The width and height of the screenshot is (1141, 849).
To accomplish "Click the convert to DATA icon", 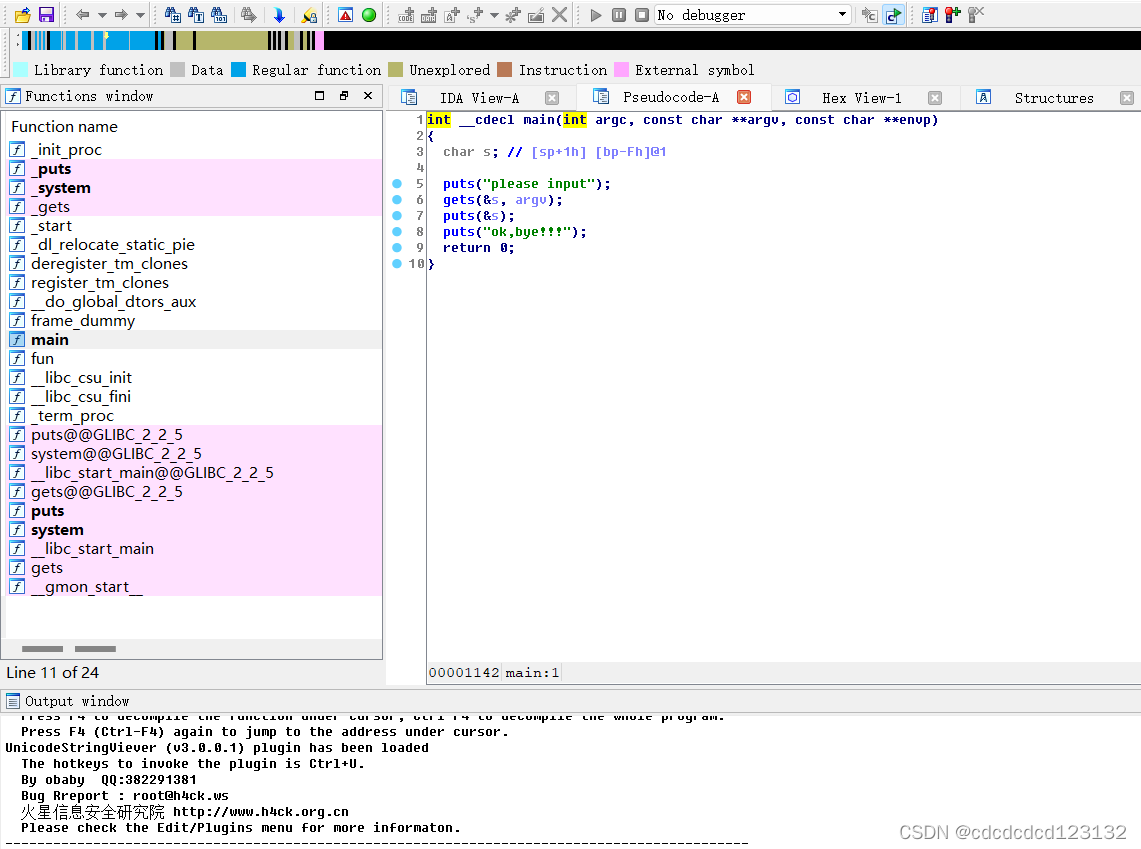I will tap(429, 15).
